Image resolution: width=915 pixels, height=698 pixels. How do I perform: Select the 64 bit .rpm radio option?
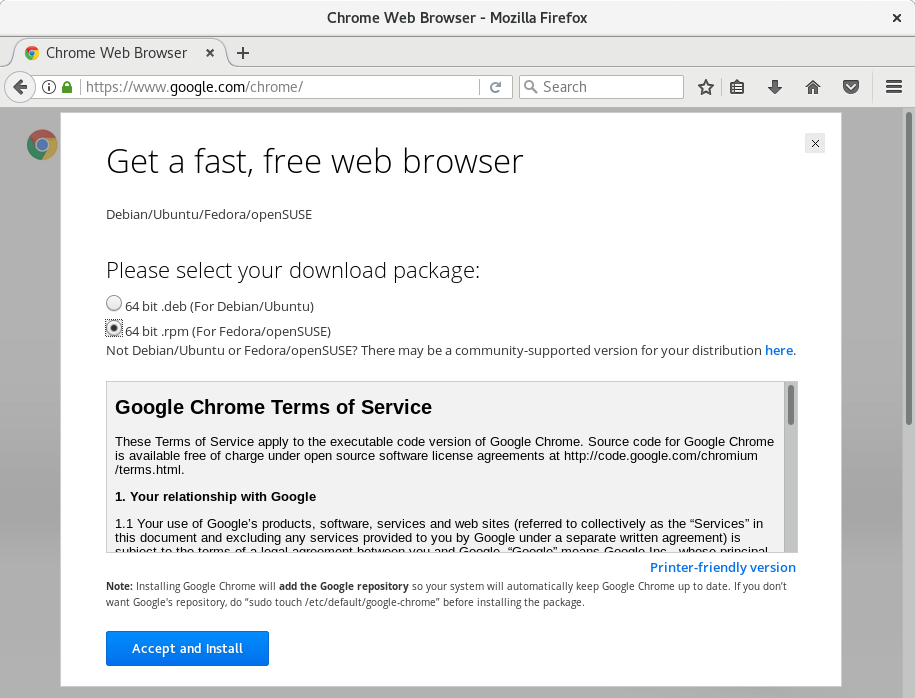pos(114,328)
